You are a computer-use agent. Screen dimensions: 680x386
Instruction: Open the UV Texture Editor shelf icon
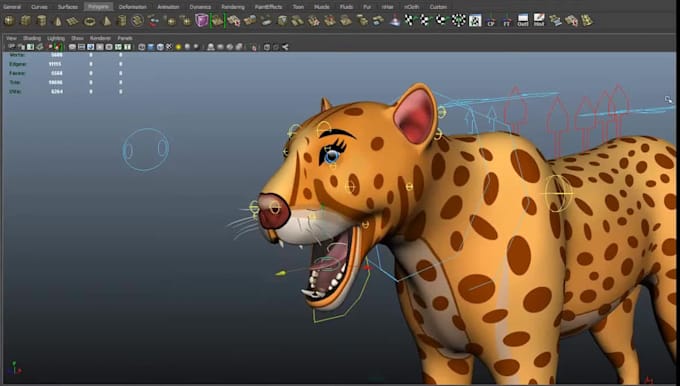point(475,20)
